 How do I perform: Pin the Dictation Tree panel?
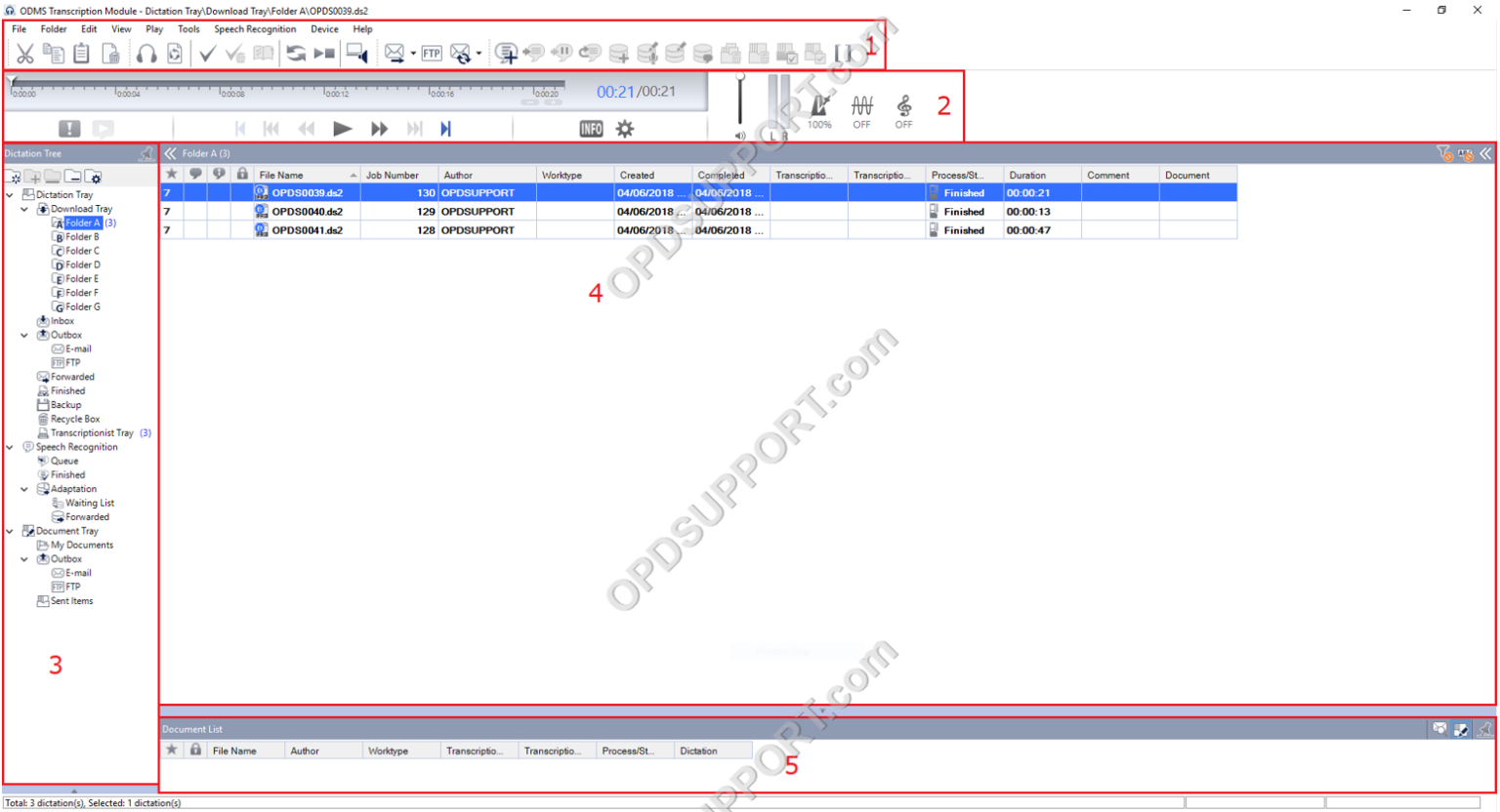click(146, 154)
